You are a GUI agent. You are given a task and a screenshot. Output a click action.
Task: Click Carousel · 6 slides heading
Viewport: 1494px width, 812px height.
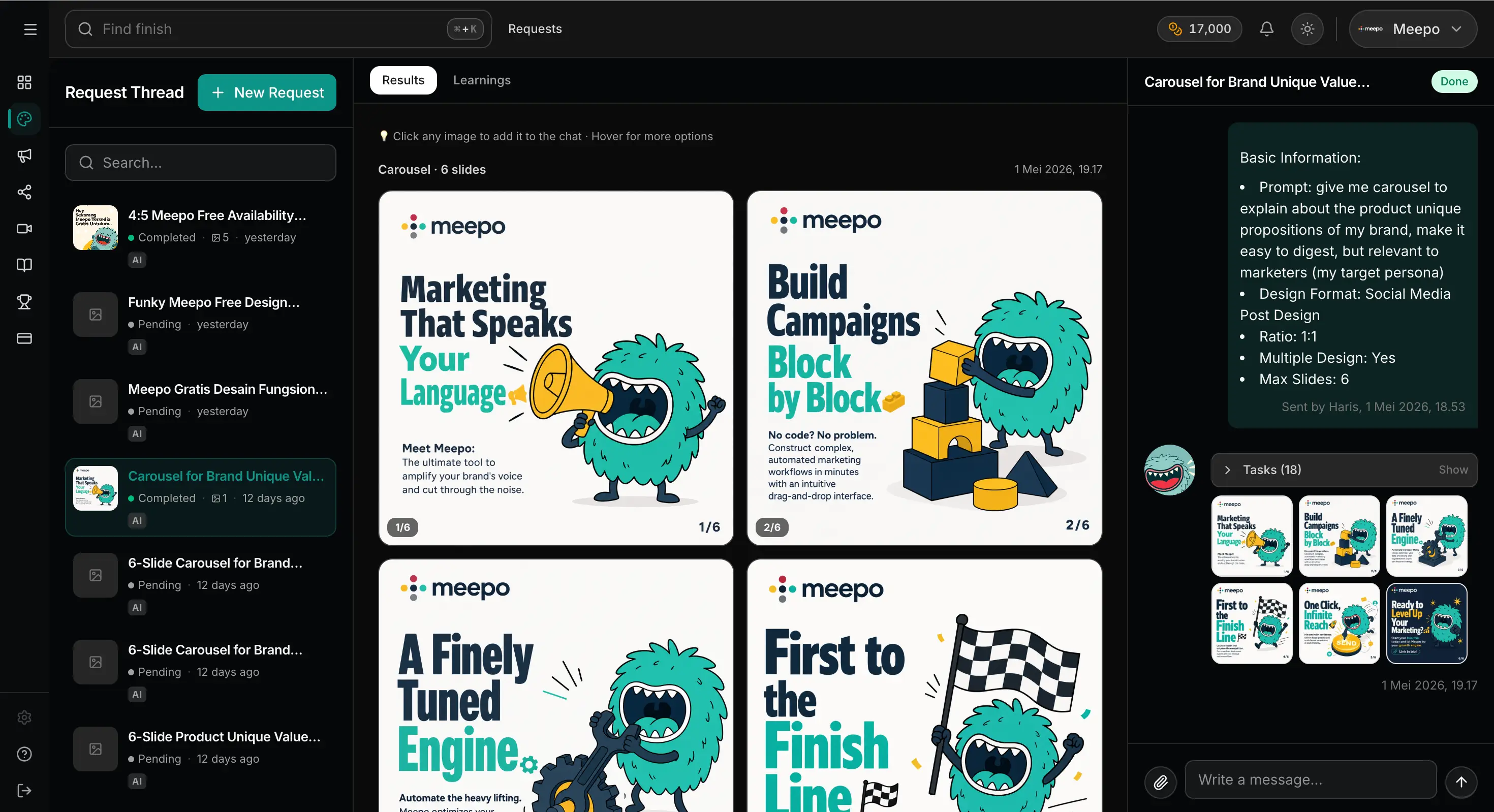point(432,169)
